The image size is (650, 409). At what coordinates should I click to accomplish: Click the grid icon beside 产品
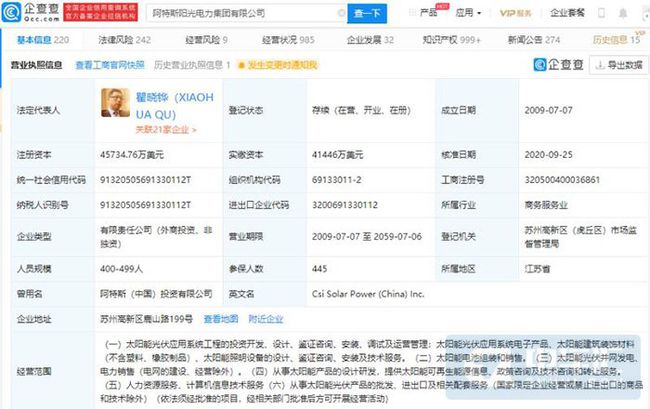(412, 13)
